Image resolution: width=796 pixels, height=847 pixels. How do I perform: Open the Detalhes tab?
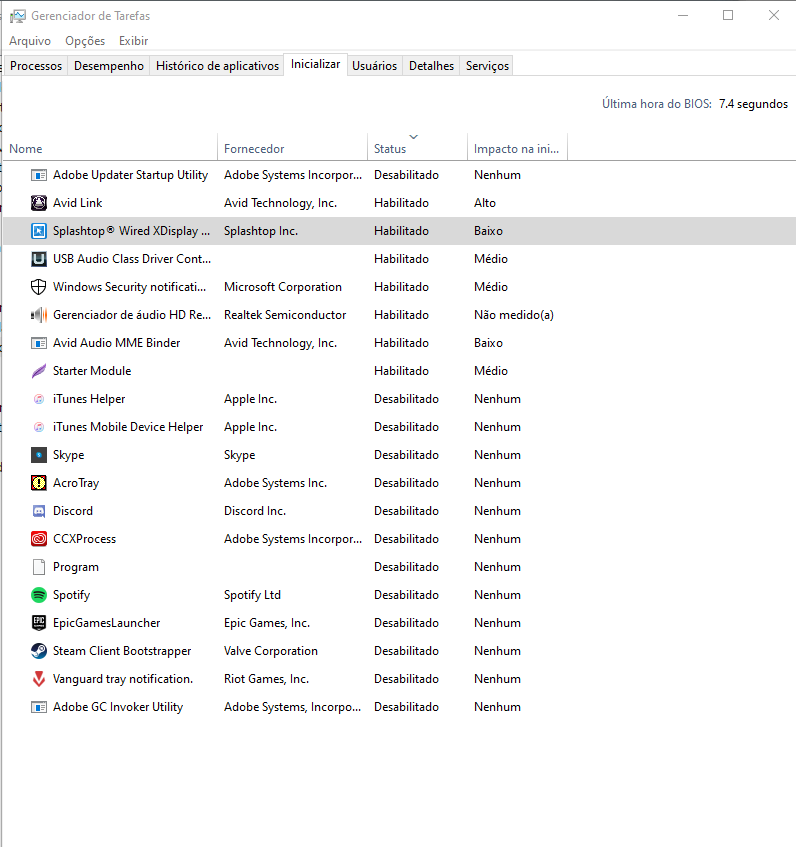click(x=431, y=66)
